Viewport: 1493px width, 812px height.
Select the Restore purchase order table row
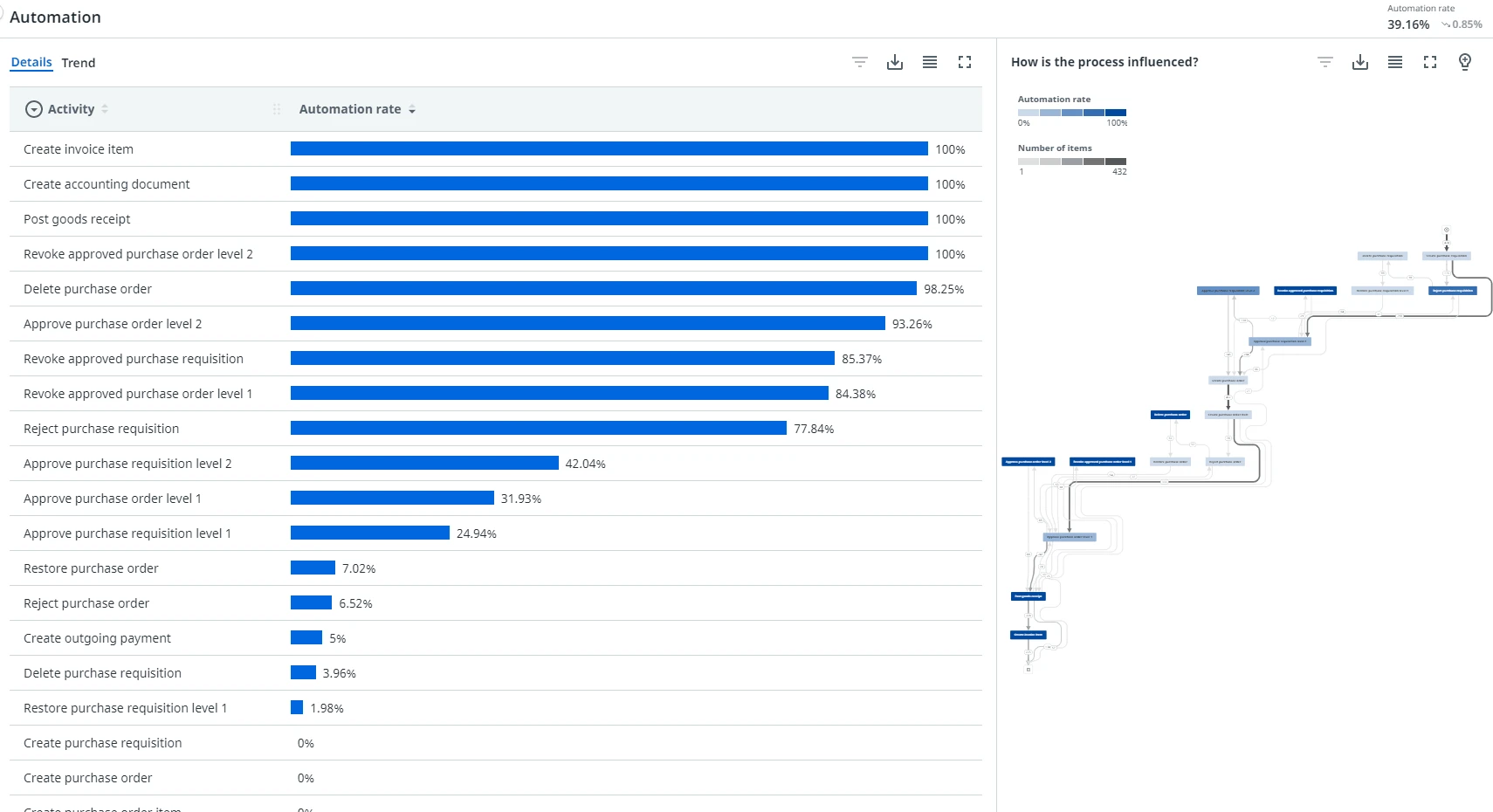click(x=496, y=568)
